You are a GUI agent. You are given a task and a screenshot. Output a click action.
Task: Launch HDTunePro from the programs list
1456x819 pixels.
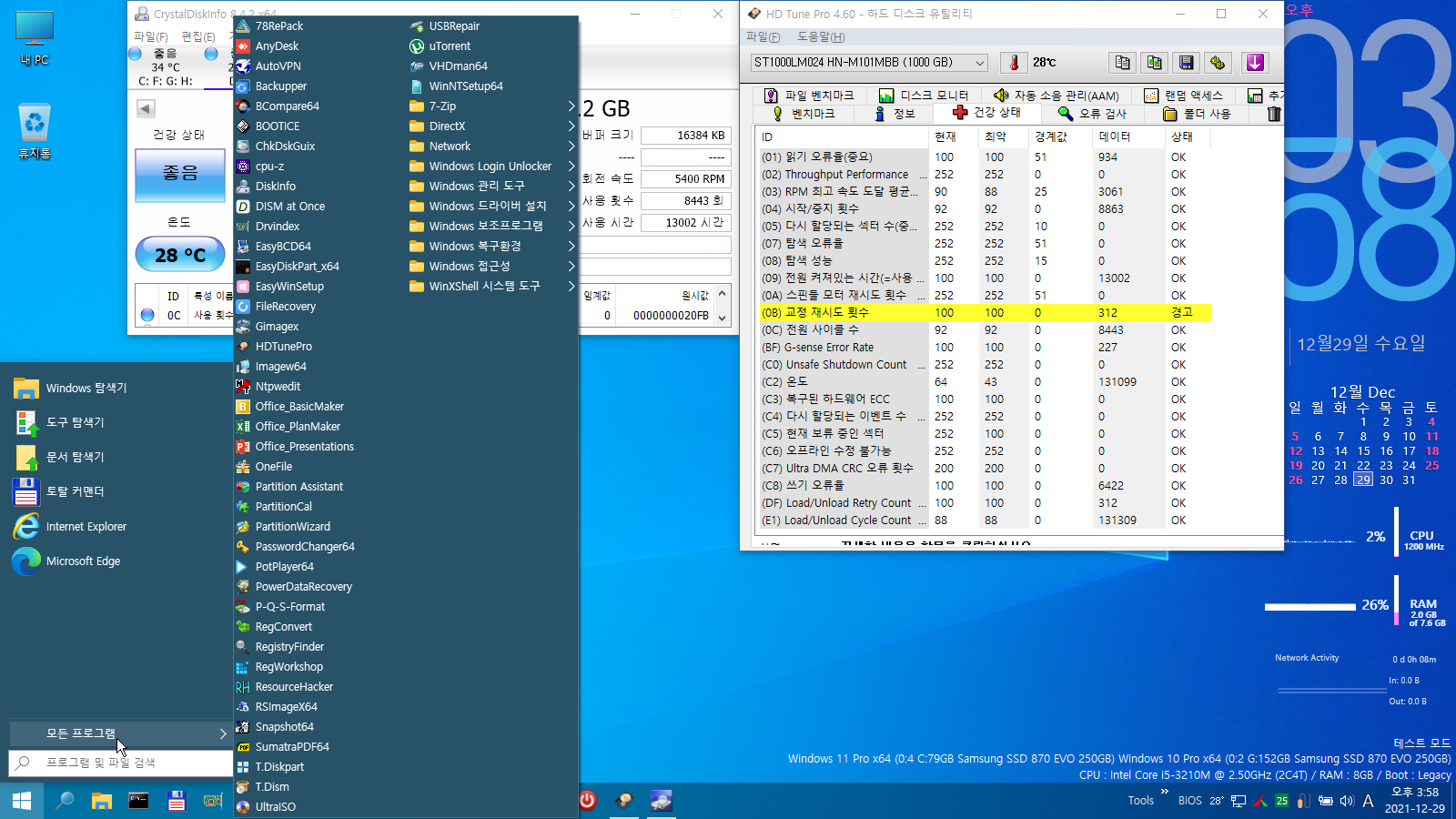coord(283,347)
